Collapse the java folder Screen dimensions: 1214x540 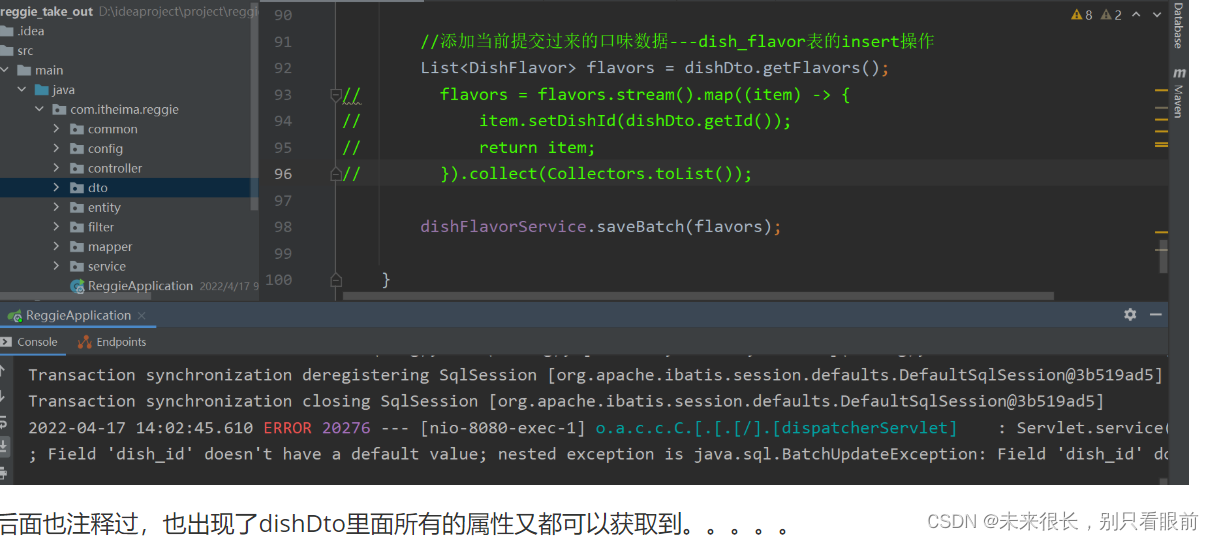click(21, 89)
